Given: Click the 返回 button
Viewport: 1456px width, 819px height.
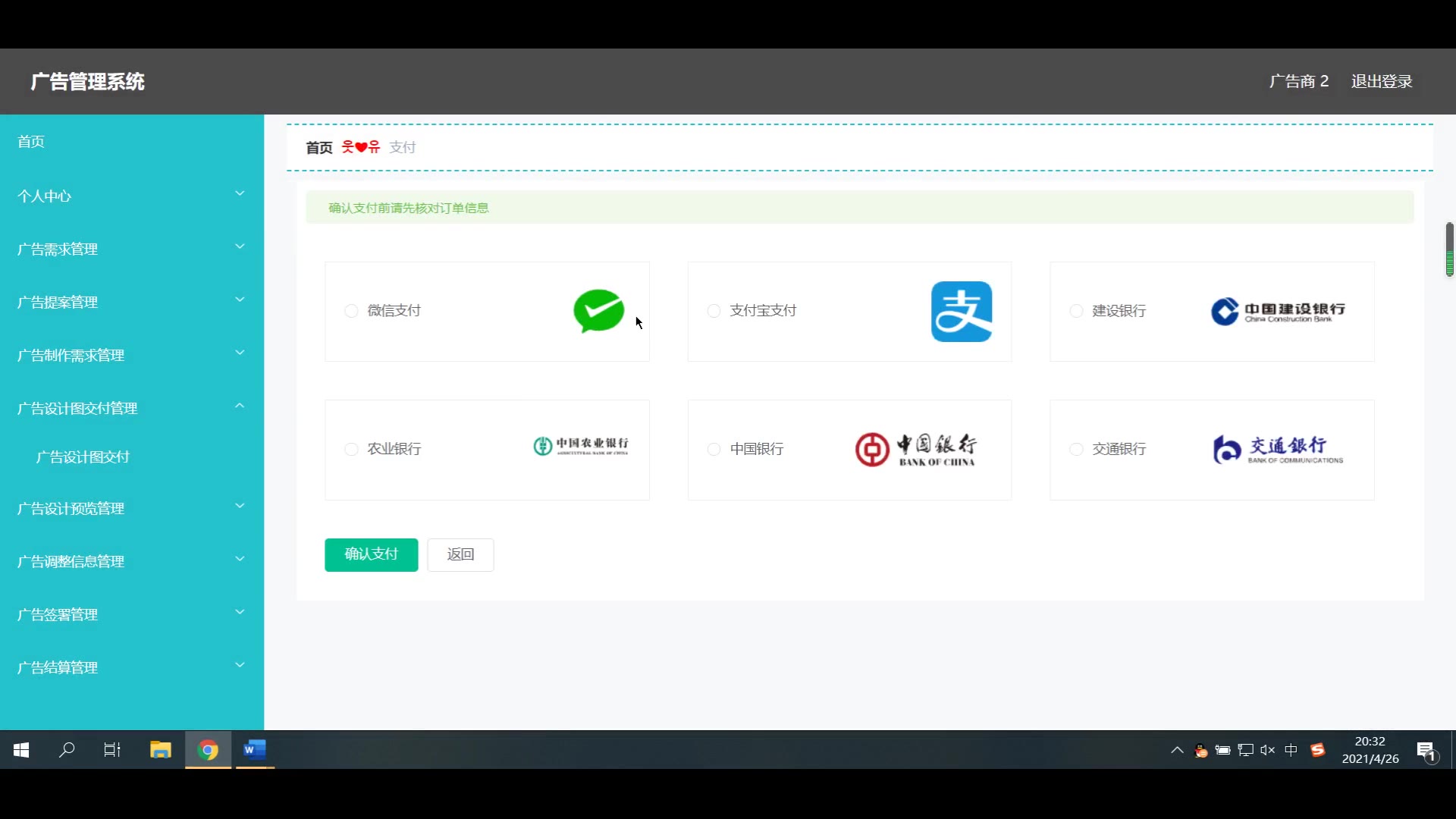Looking at the screenshot, I should pos(460,554).
